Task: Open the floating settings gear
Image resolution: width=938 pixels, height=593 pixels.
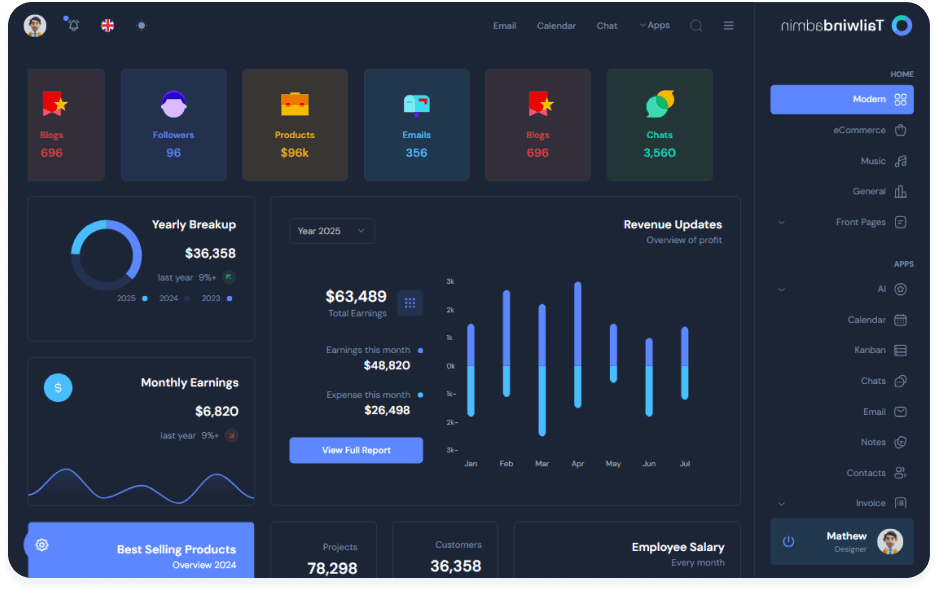Action: coord(42,545)
